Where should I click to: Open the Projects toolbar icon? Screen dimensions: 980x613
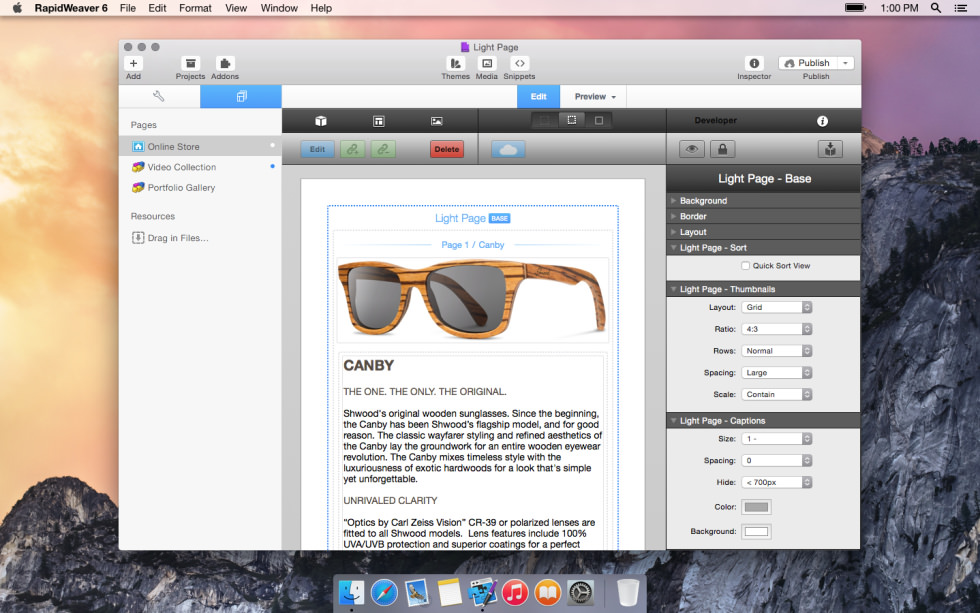(191, 63)
